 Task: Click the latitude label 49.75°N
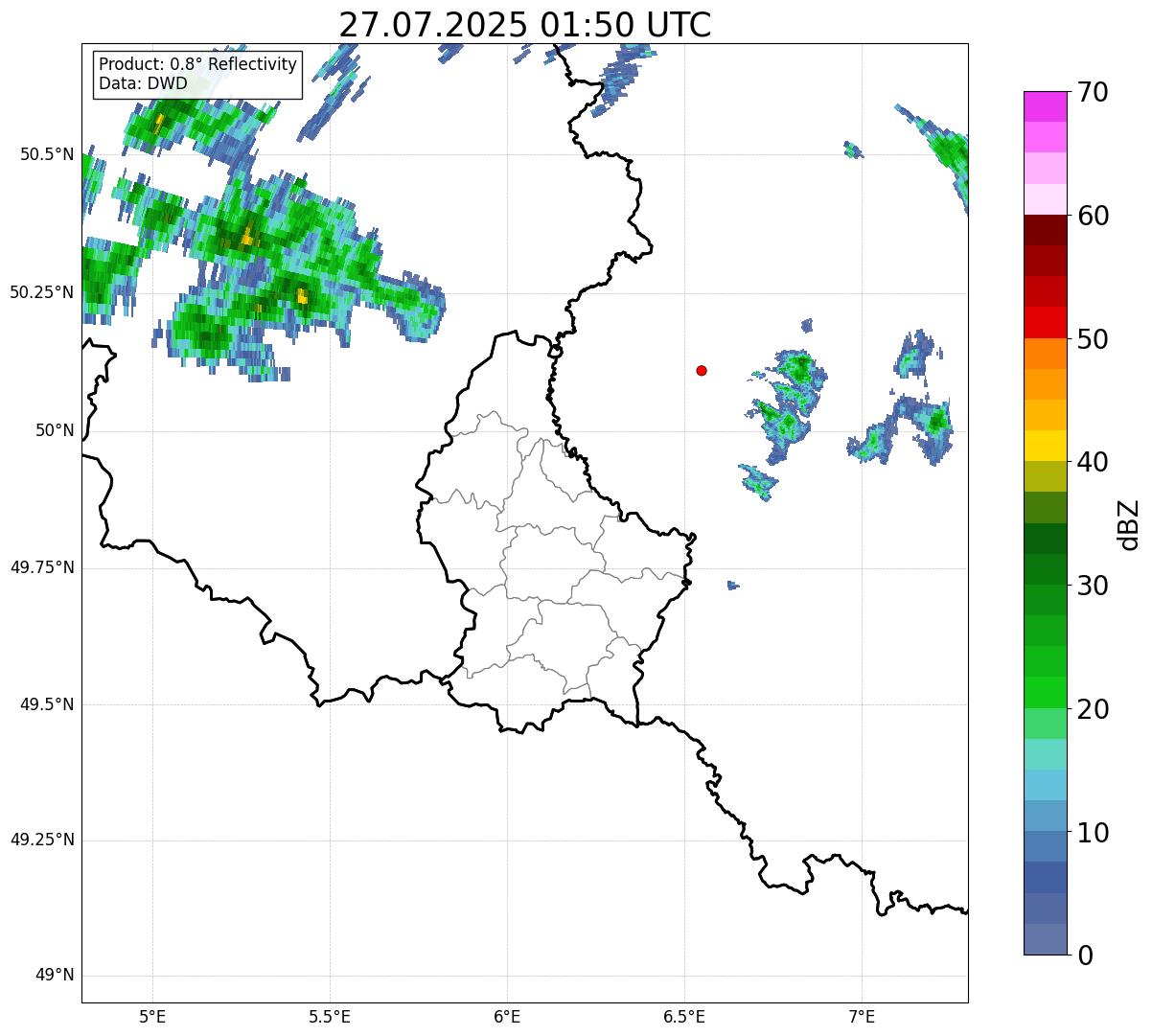tap(42, 567)
